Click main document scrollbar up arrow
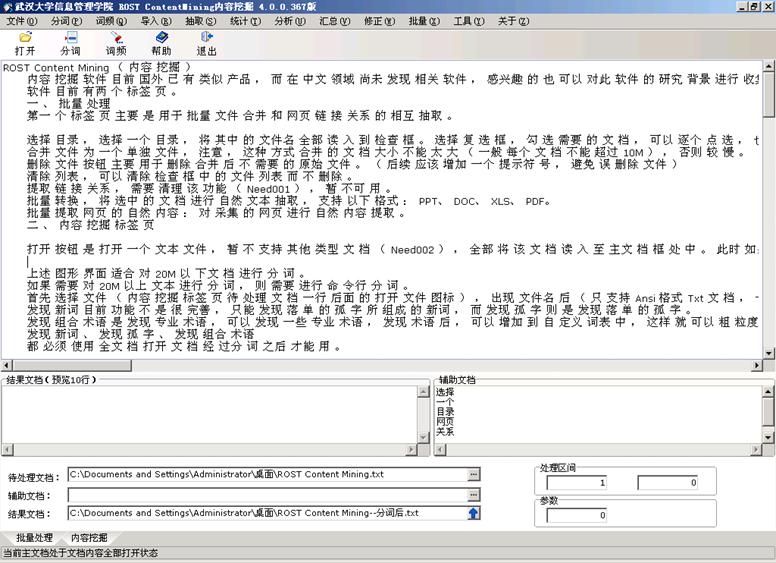776x563 pixels. click(x=768, y=66)
